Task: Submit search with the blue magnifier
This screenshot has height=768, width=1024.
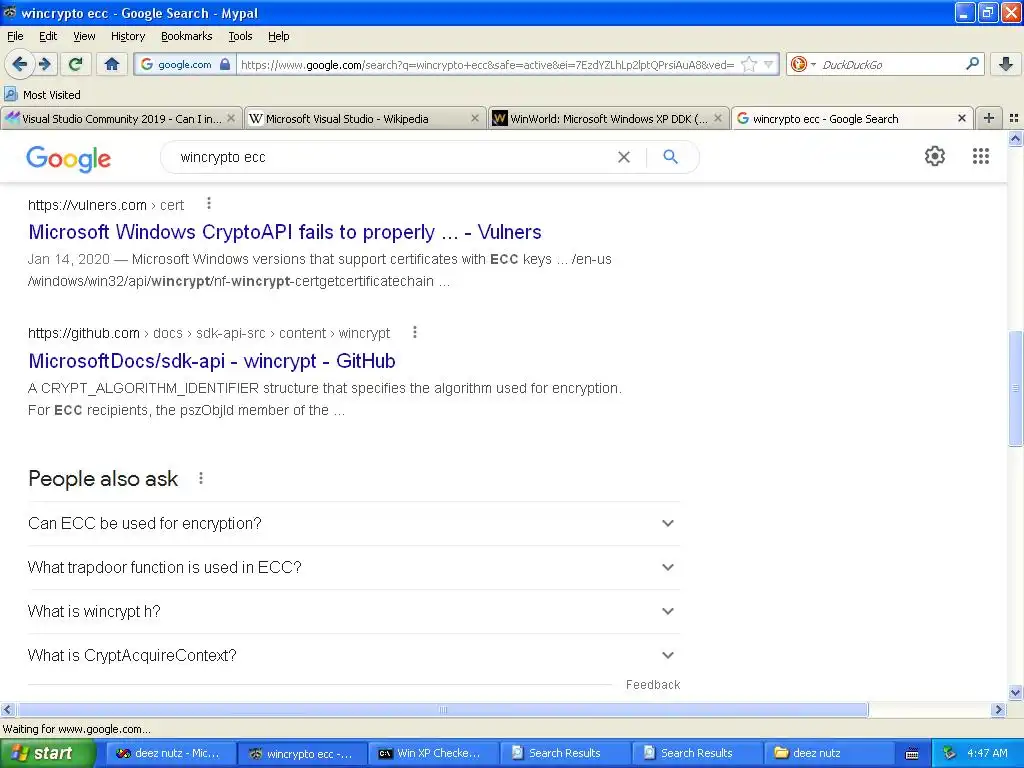Action: [x=671, y=157]
